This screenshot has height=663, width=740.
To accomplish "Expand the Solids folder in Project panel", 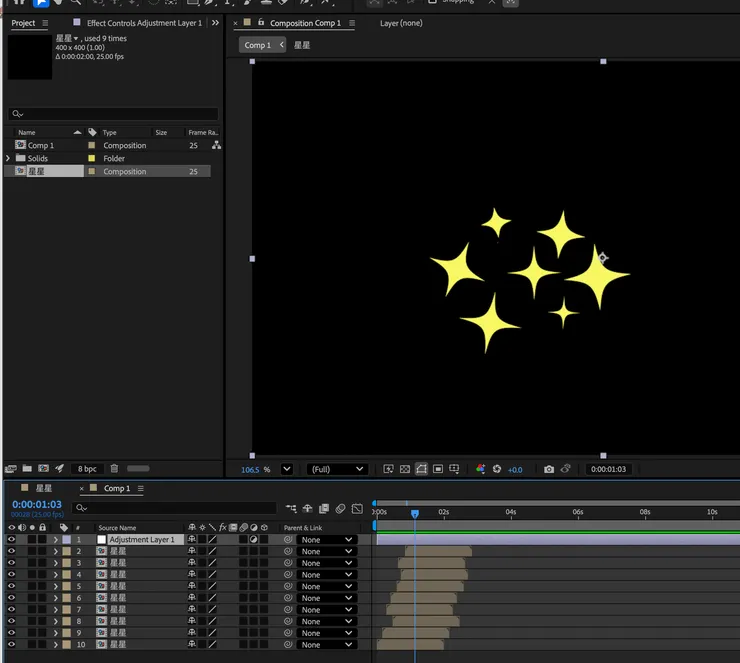I will [8, 159].
